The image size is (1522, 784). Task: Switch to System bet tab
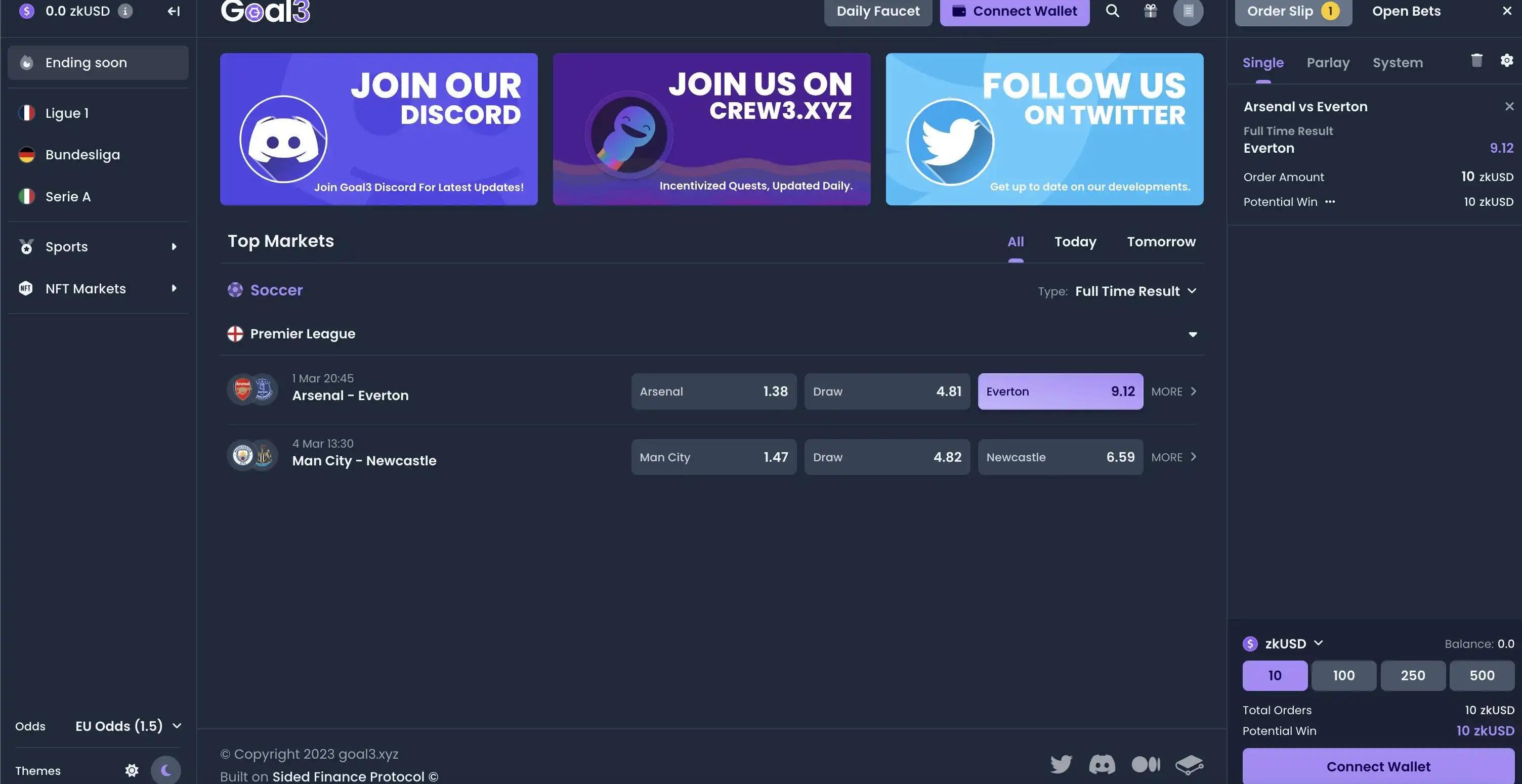tap(1398, 63)
